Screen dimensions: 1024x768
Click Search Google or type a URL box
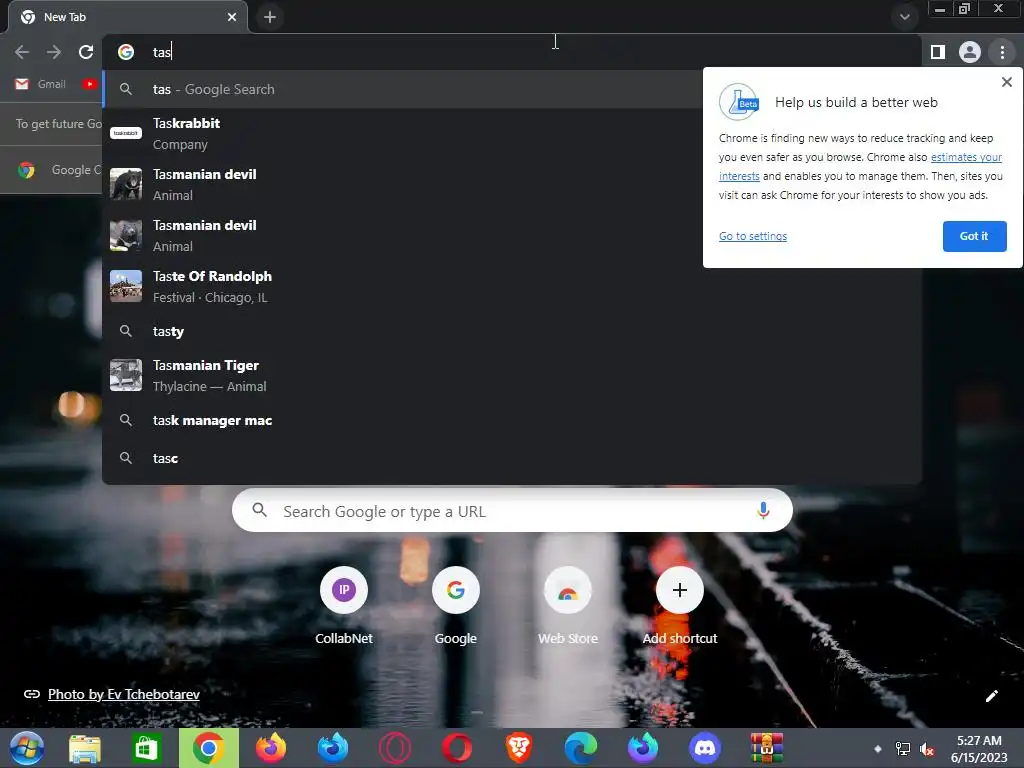click(512, 511)
